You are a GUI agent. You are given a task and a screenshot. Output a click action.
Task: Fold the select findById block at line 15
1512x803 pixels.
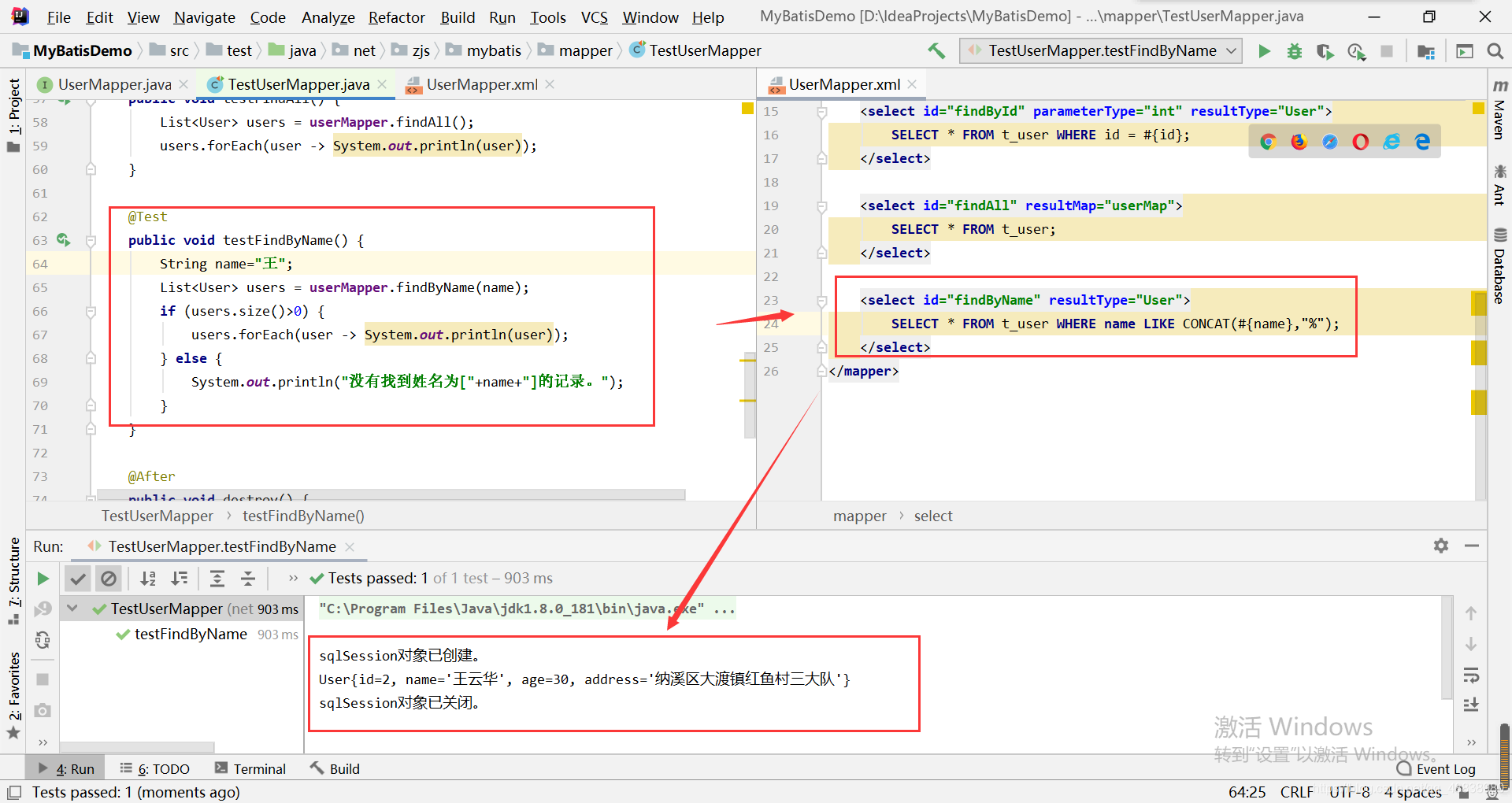point(821,112)
